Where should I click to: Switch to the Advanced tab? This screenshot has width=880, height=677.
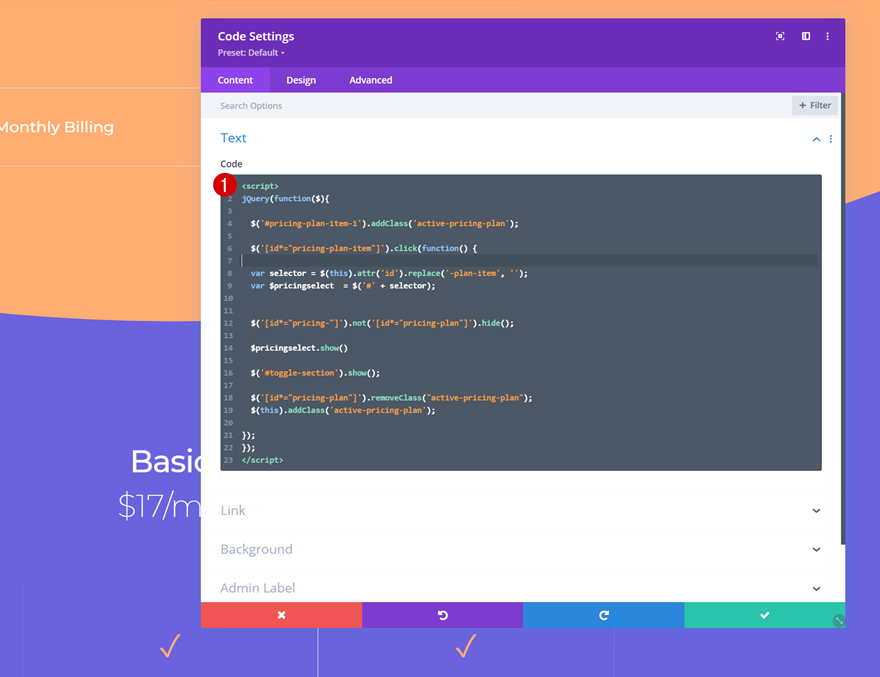[370, 80]
